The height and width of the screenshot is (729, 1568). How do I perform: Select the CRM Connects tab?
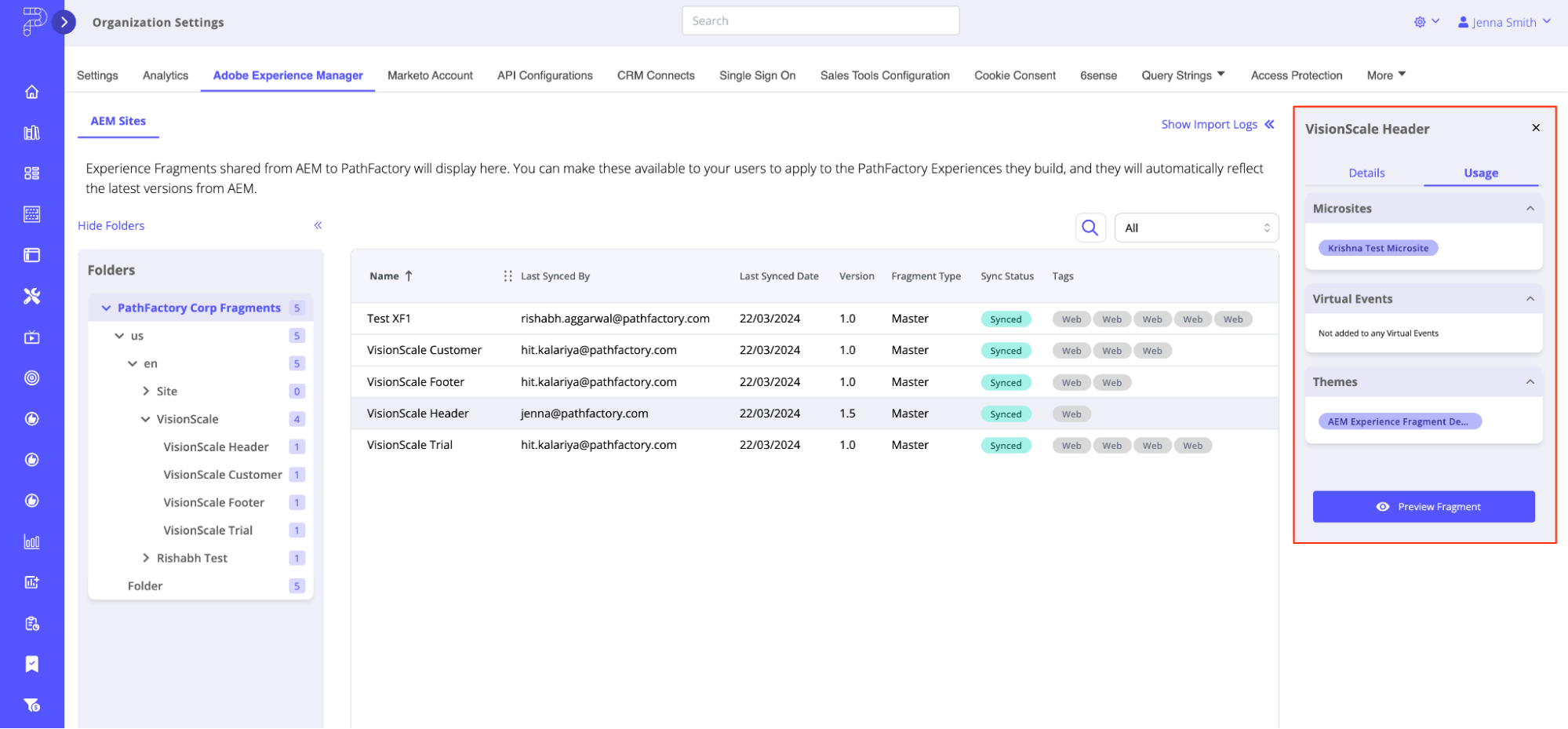656,75
